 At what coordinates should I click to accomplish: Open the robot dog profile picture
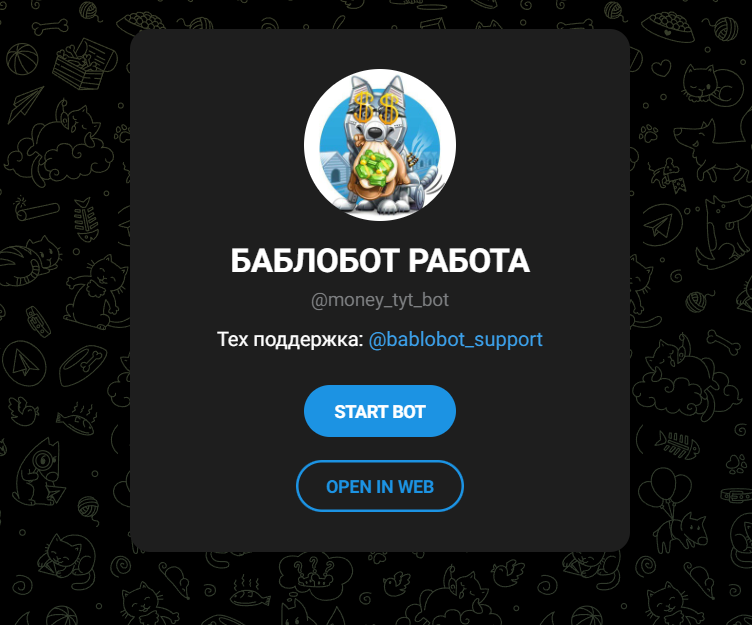click(380, 145)
